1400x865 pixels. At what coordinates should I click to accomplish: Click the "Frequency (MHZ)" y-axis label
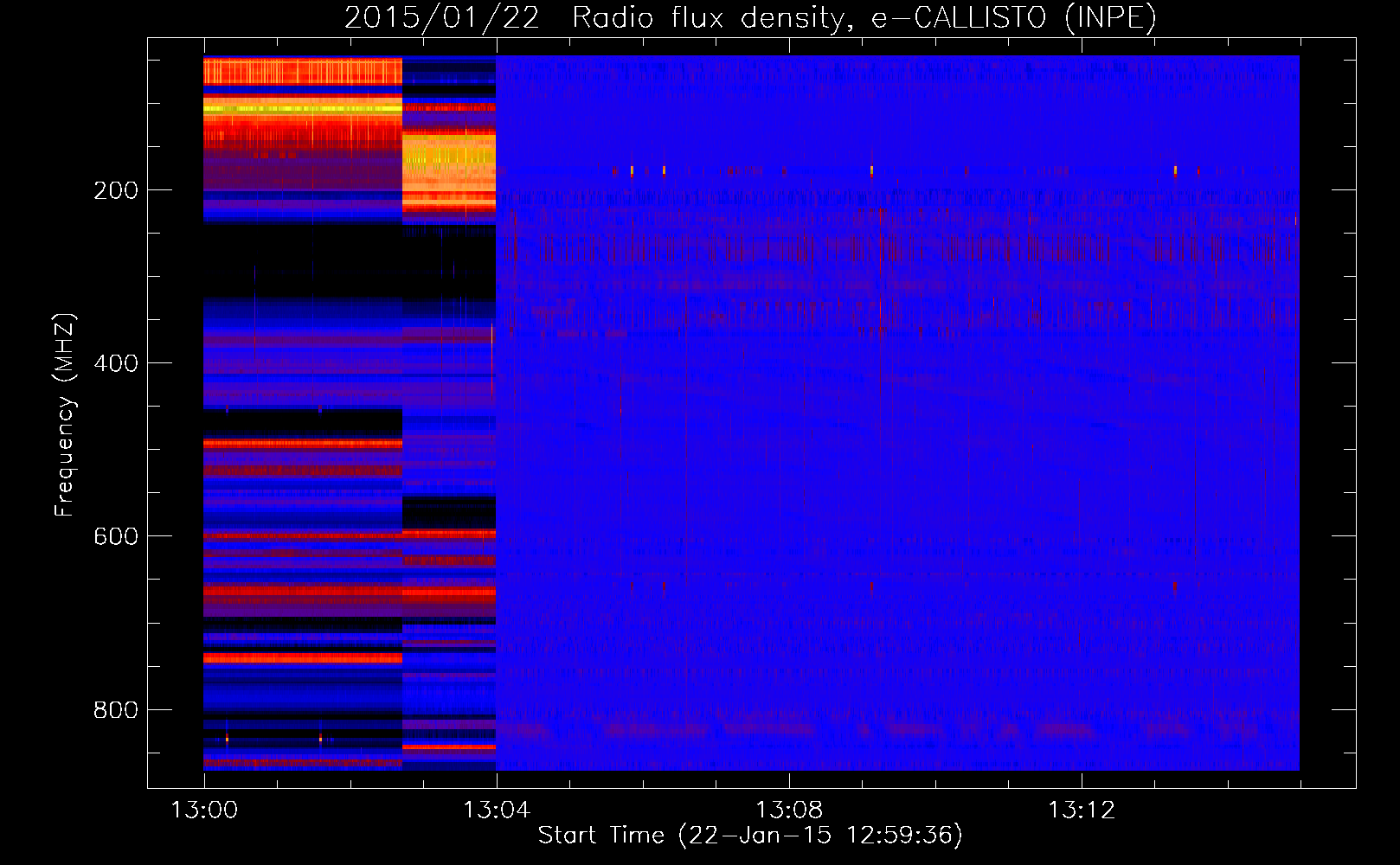(x=64, y=415)
